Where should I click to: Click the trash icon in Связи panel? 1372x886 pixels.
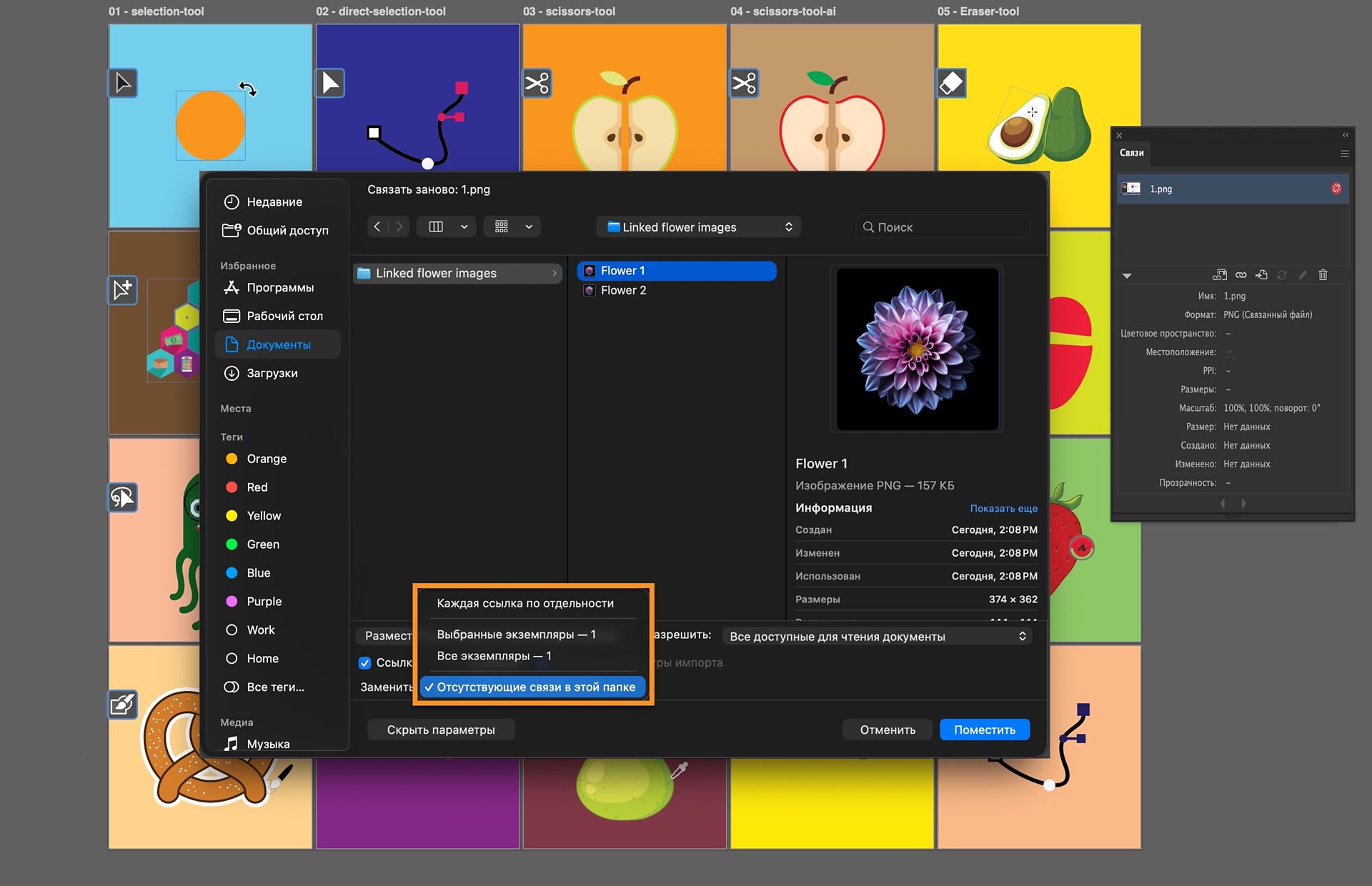pos(1323,275)
